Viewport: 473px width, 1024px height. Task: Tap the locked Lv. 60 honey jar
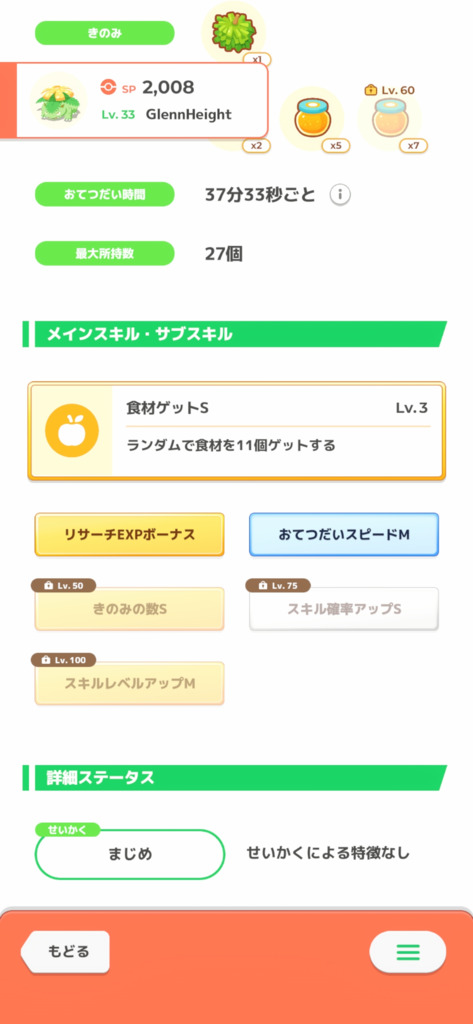pyautogui.click(x=390, y=118)
